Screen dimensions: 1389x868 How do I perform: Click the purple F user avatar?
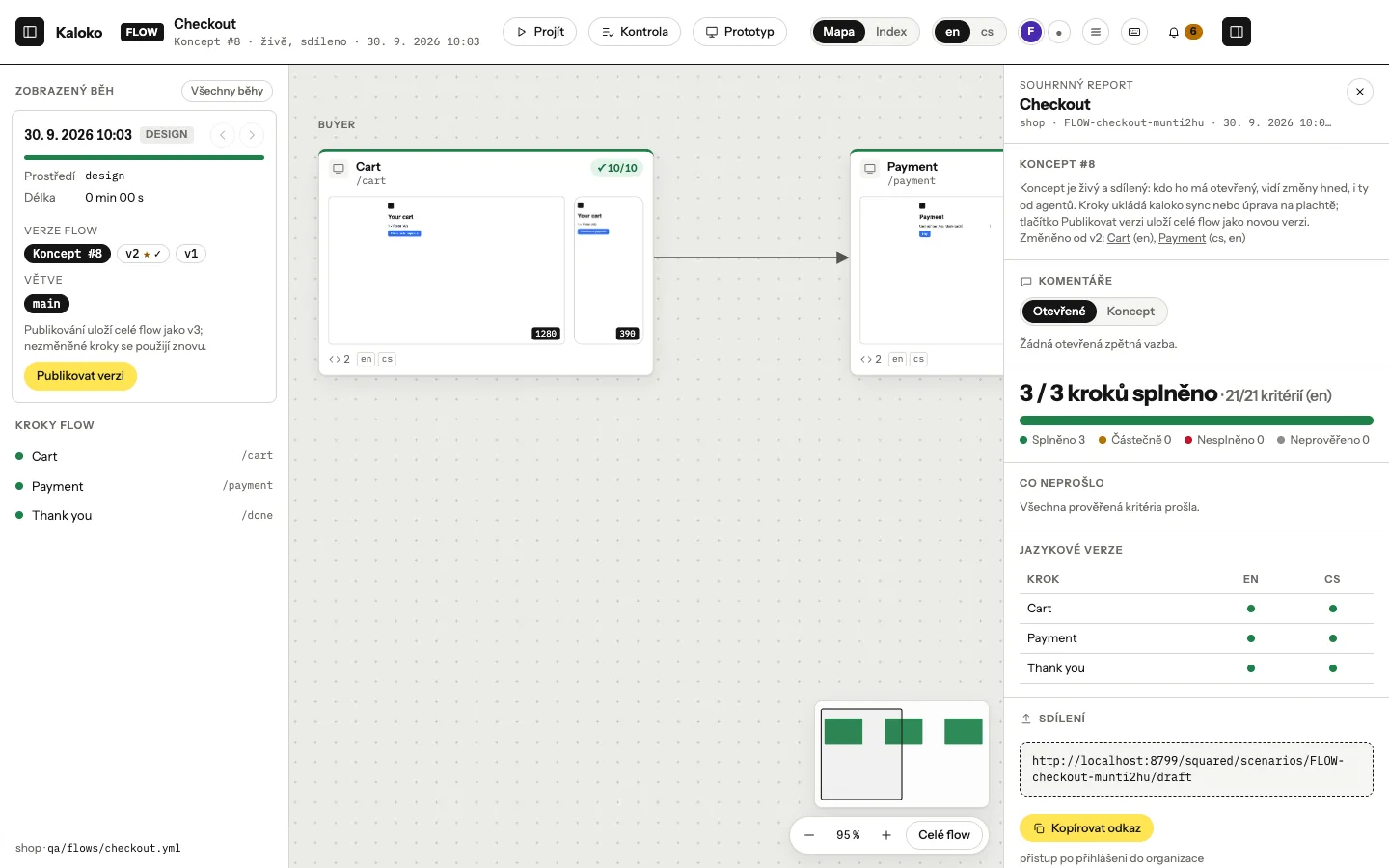pos(1031,32)
